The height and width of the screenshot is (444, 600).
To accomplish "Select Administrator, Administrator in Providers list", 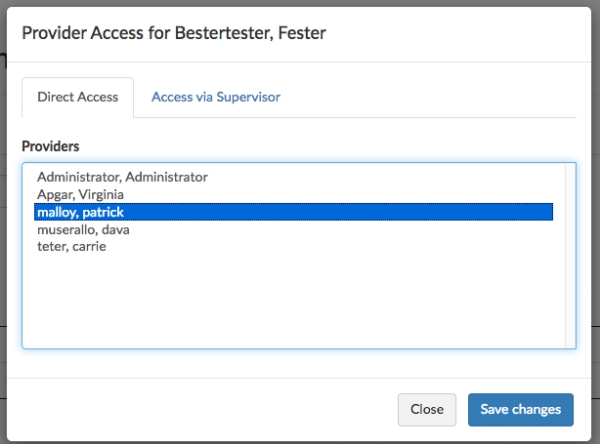I will pos(293,177).
